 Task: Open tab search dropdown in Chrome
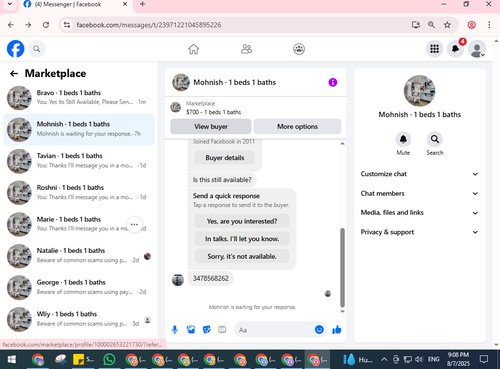click(10, 4)
